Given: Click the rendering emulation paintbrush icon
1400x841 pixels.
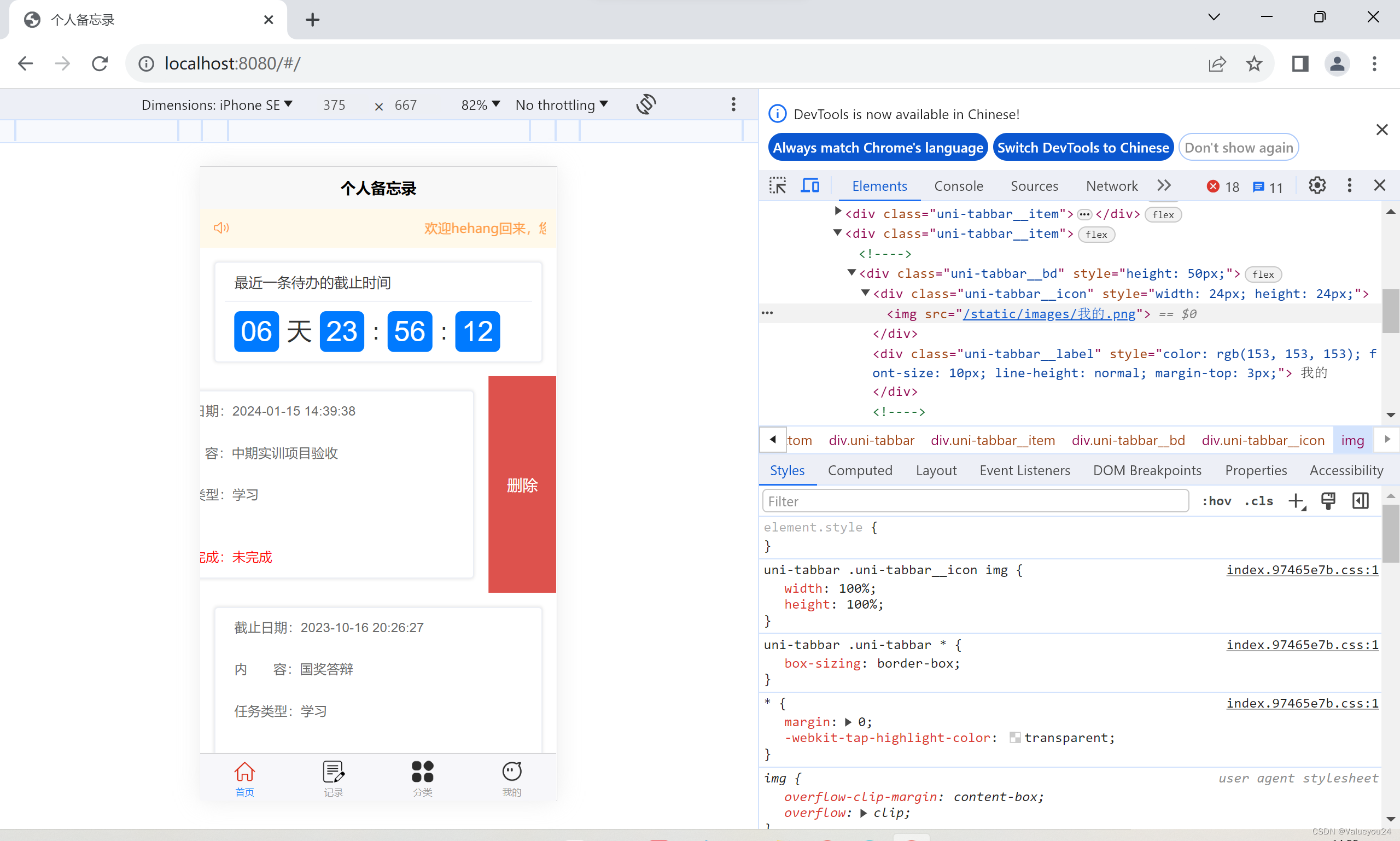Looking at the screenshot, I should [1328, 501].
